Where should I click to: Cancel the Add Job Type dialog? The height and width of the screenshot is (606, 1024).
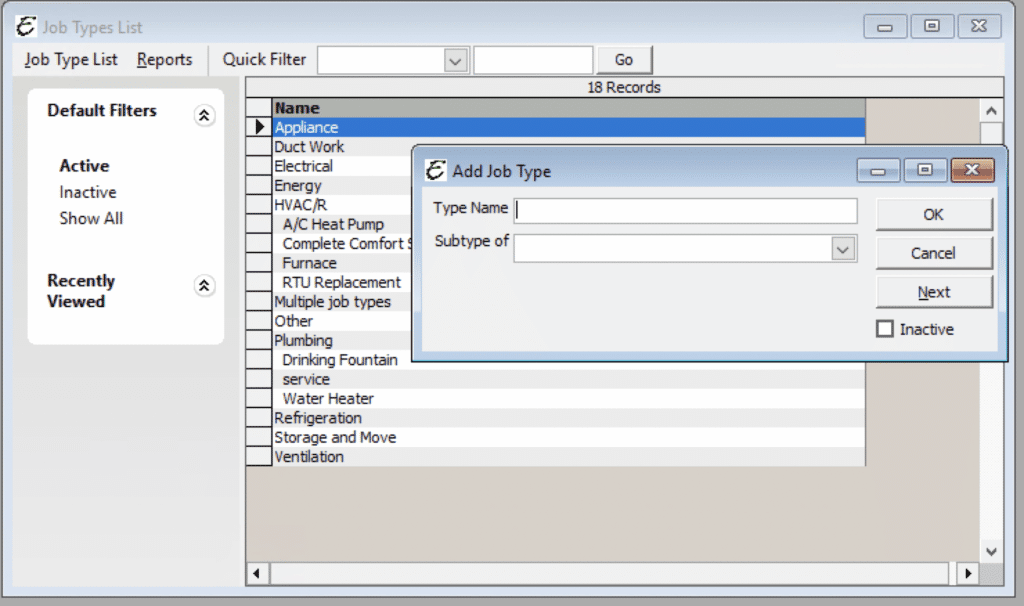coord(933,253)
